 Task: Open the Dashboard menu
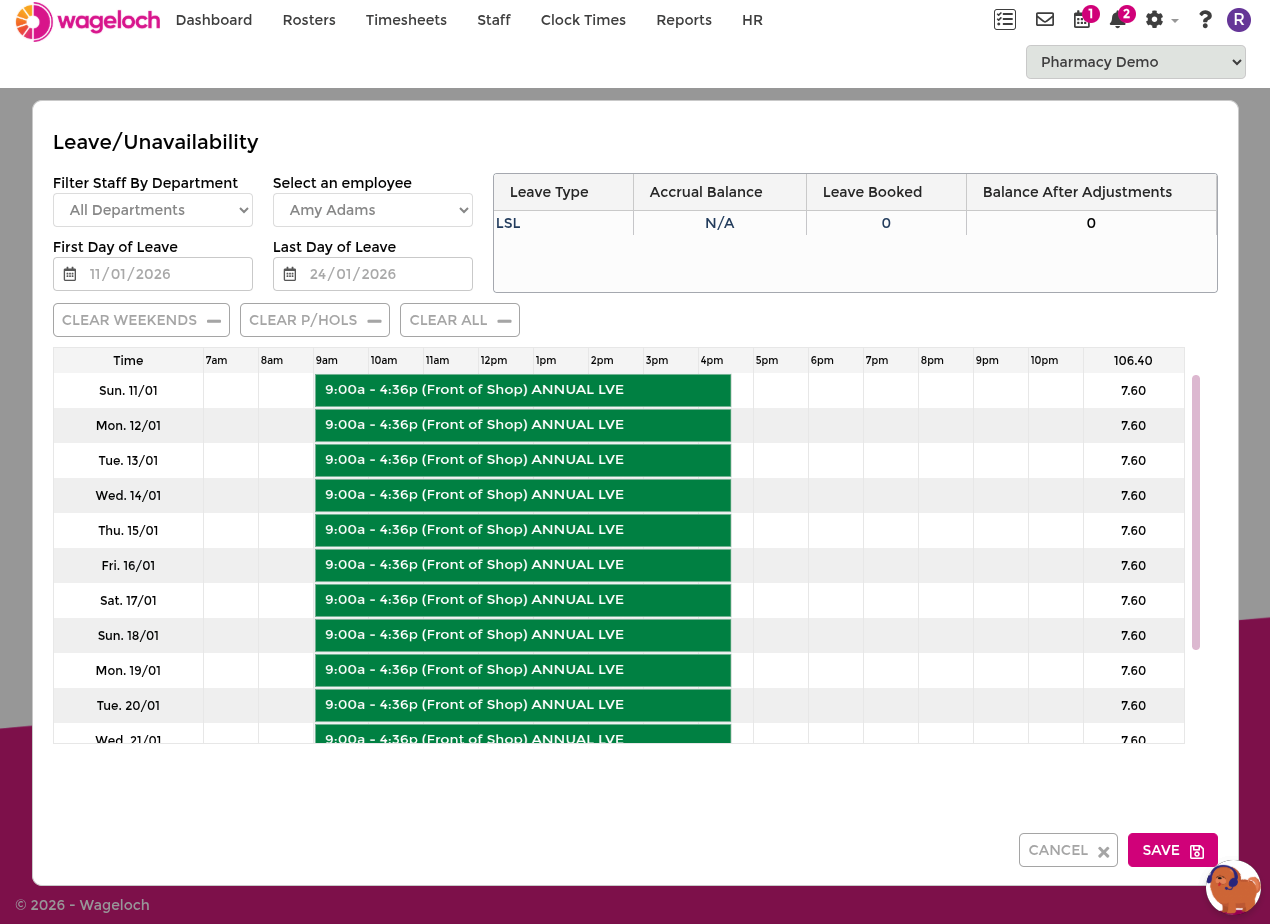(214, 20)
